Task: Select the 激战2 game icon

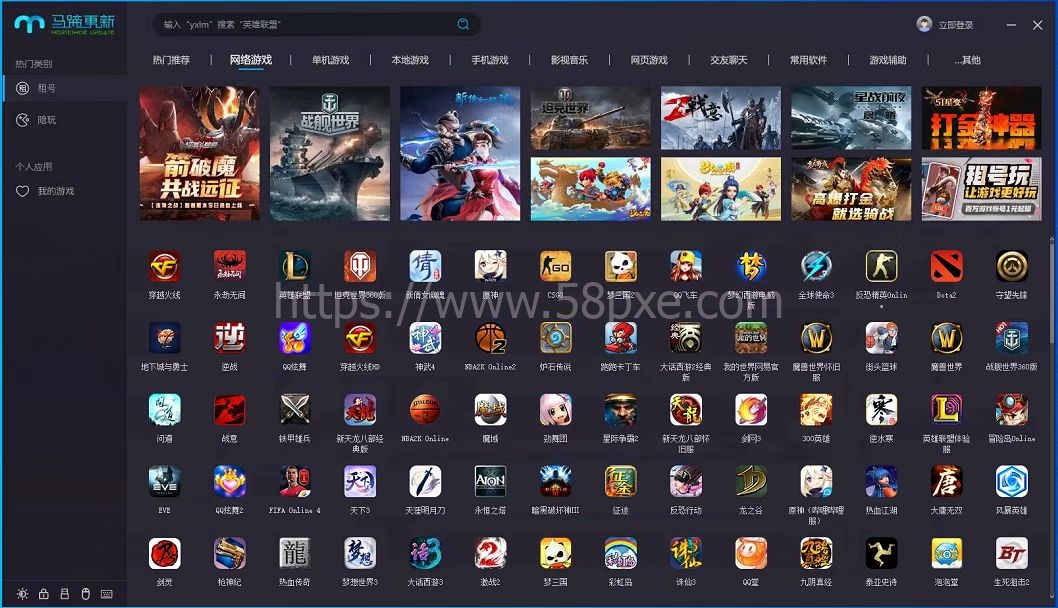Action: [491, 553]
